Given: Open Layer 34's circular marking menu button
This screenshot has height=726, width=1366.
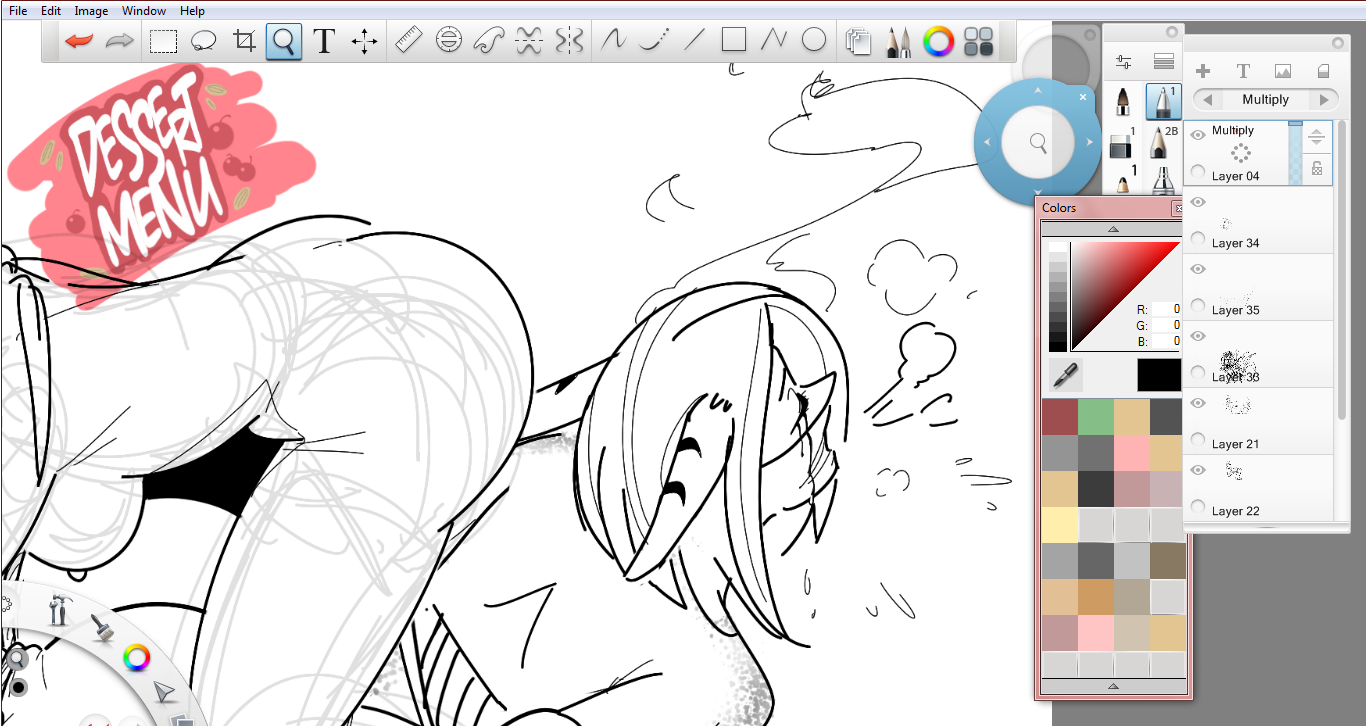Looking at the screenshot, I should [1198, 238].
